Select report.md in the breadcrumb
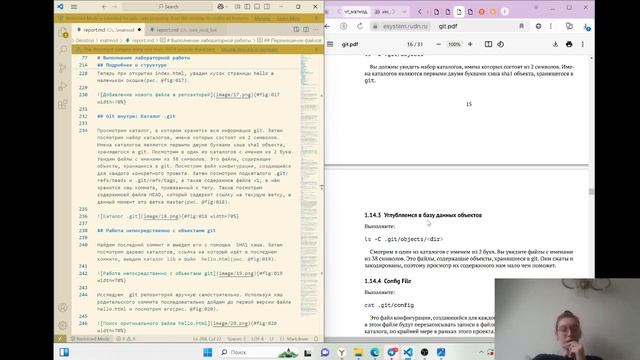The image size is (640, 360). pyautogui.click(x=140, y=40)
